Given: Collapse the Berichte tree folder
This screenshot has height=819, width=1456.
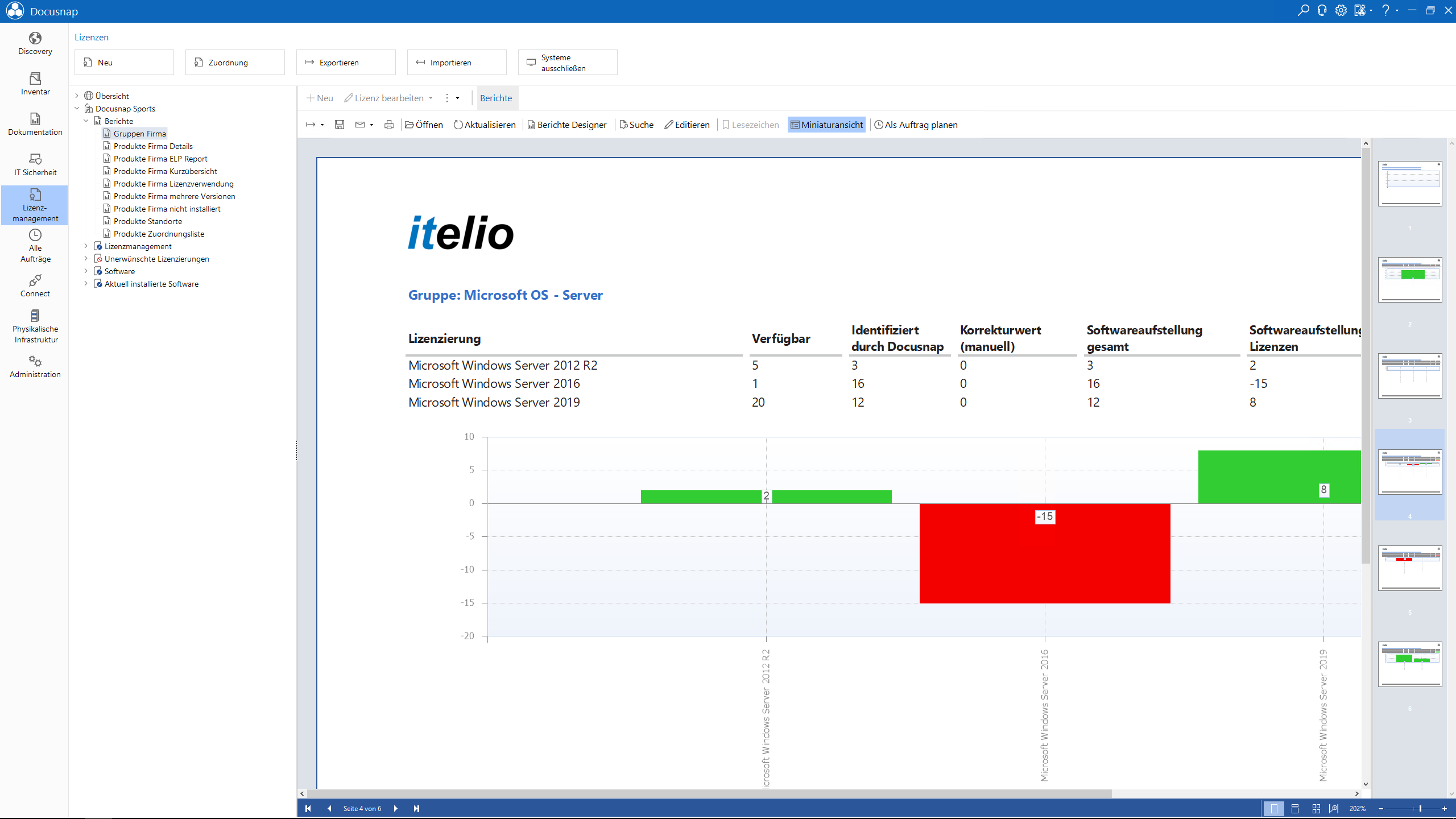Looking at the screenshot, I should click(86, 121).
